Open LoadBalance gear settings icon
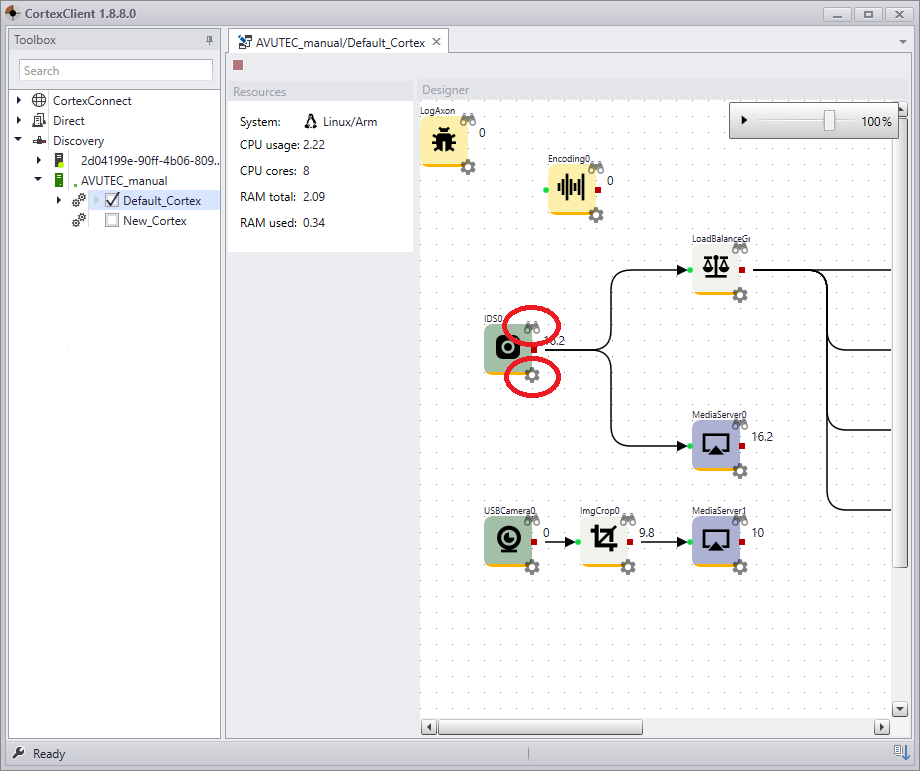920x771 pixels. [x=740, y=295]
